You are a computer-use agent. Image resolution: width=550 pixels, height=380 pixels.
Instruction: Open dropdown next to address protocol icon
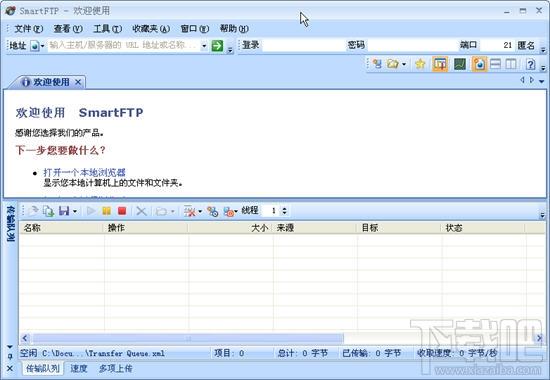tap(42, 46)
